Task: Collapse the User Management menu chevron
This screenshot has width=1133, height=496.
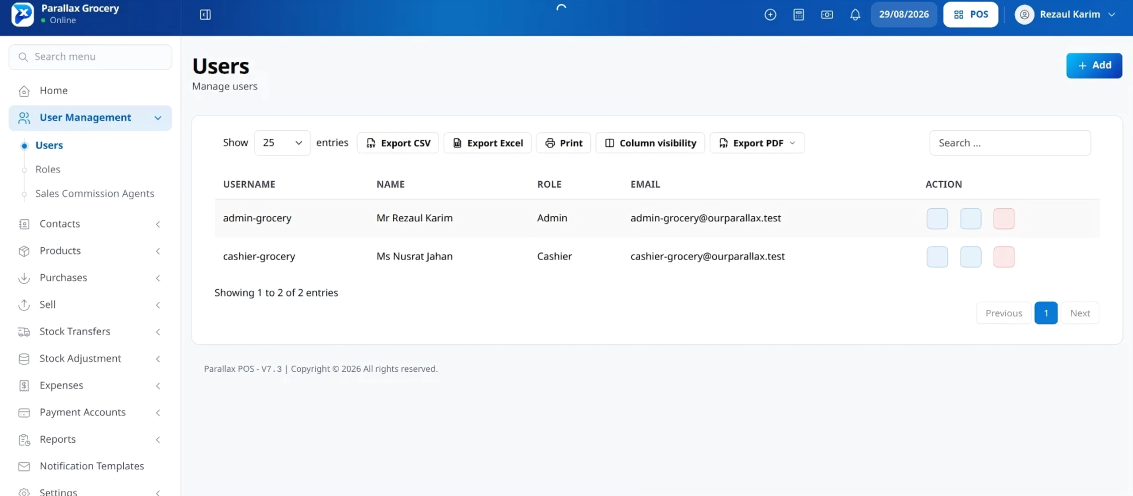Action: [158, 118]
